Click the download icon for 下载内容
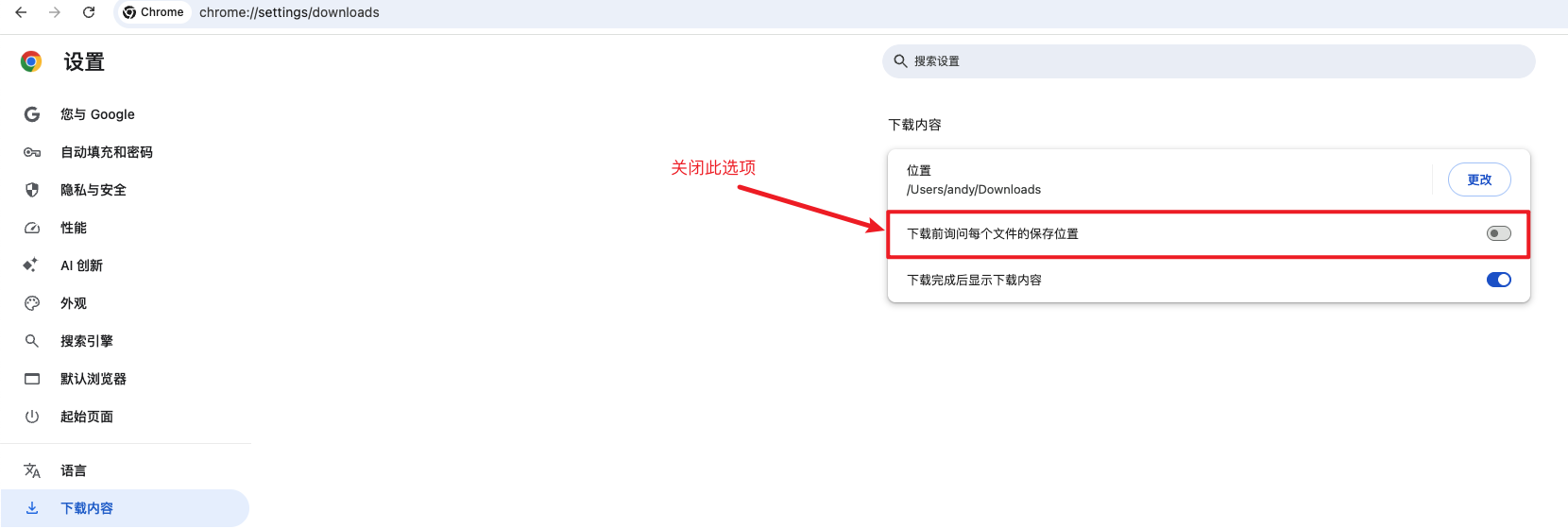The image size is (1568, 529). [x=32, y=508]
